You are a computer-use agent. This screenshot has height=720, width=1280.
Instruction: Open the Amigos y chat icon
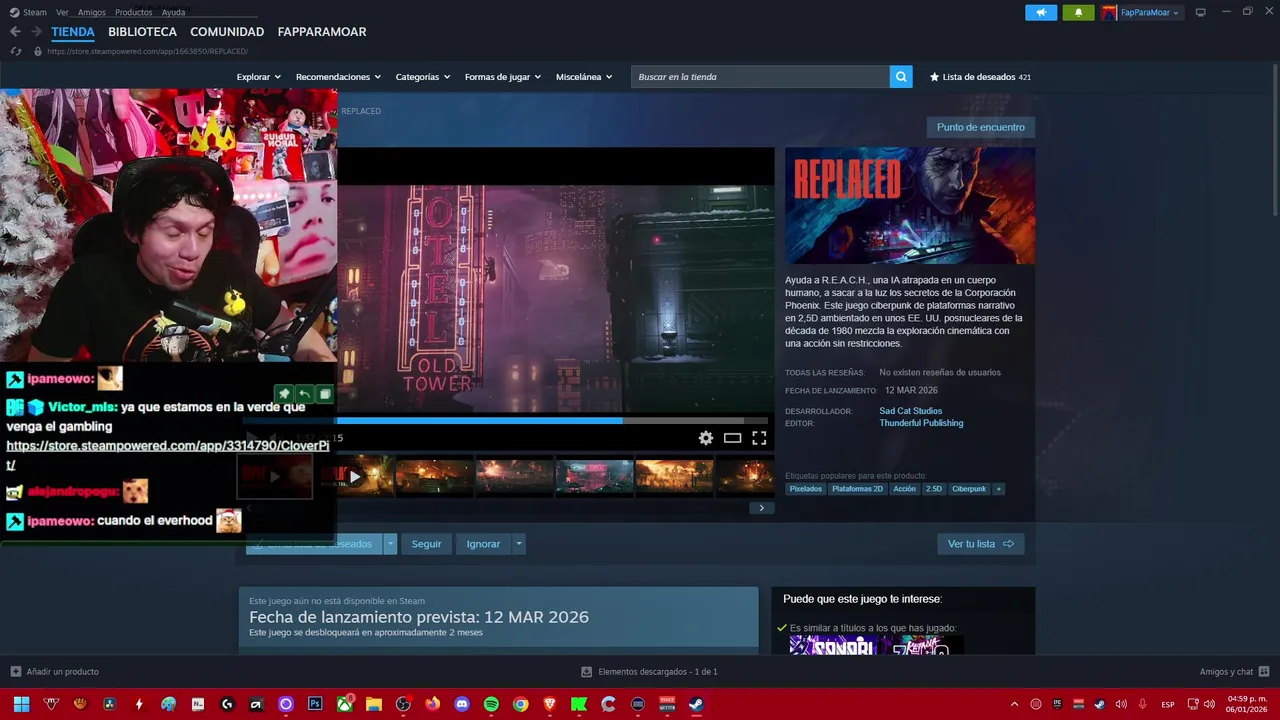pos(1264,672)
